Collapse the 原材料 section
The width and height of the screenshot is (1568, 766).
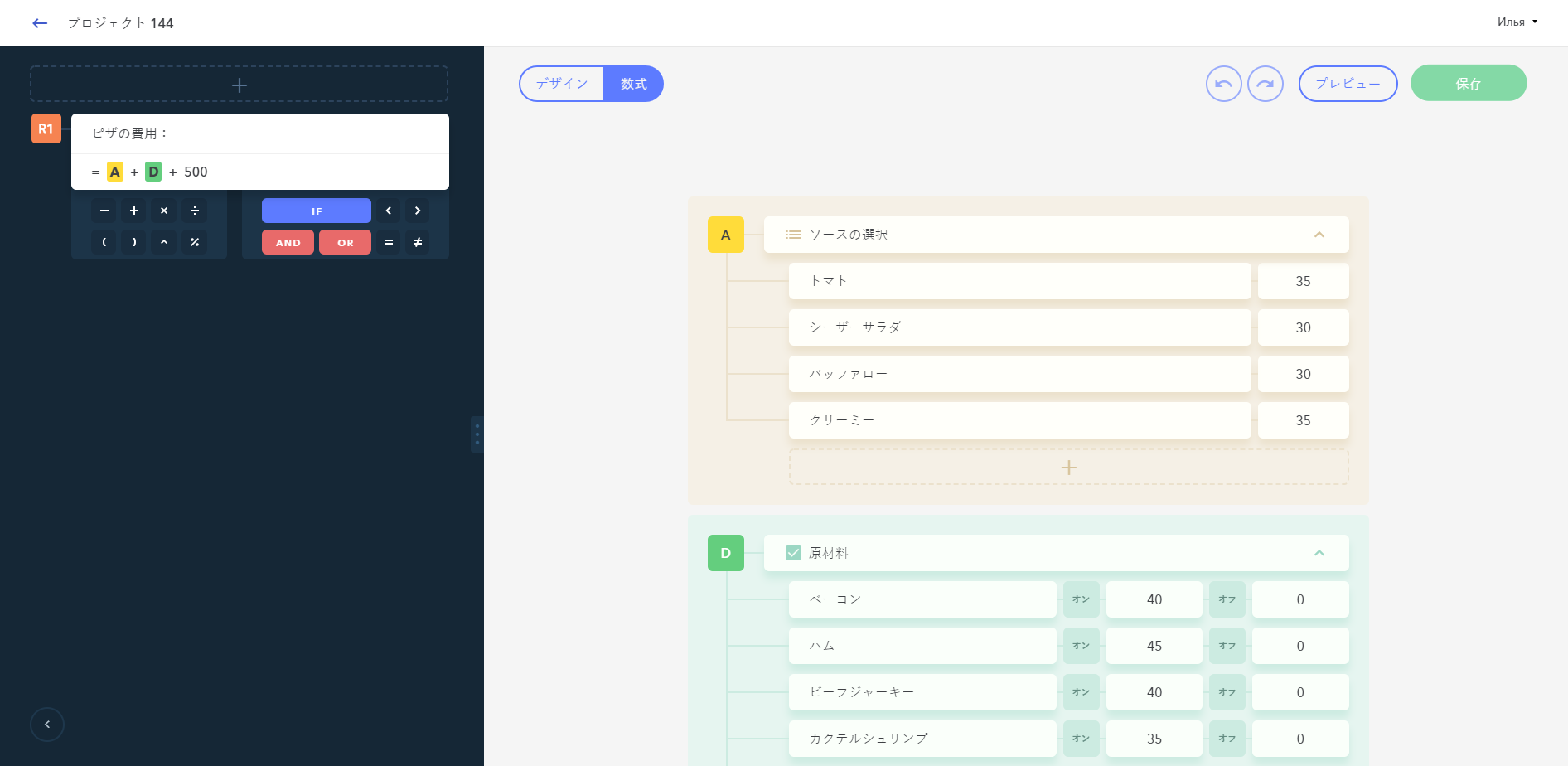1319,553
